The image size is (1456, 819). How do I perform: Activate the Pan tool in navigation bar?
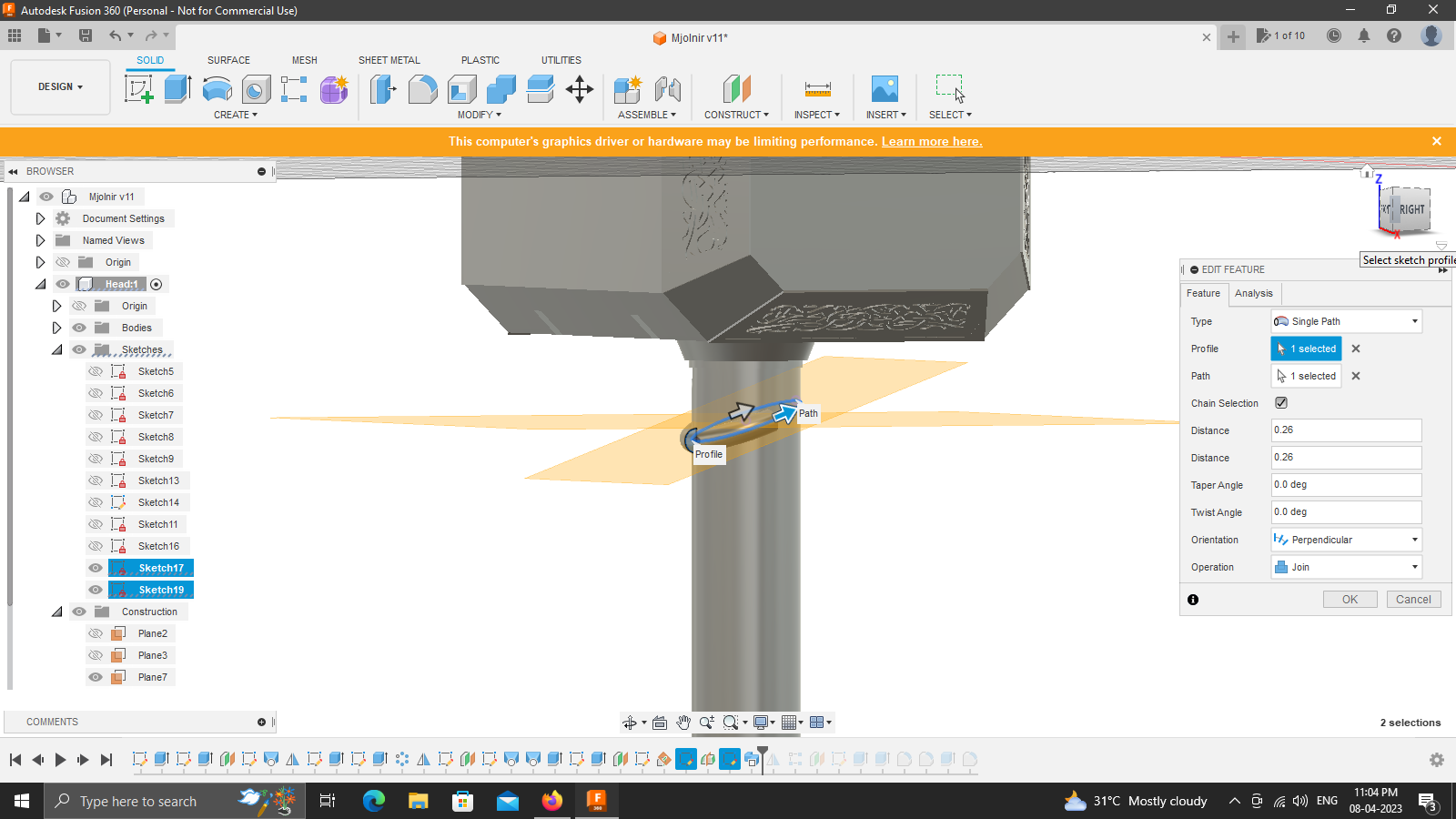coord(683,722)
